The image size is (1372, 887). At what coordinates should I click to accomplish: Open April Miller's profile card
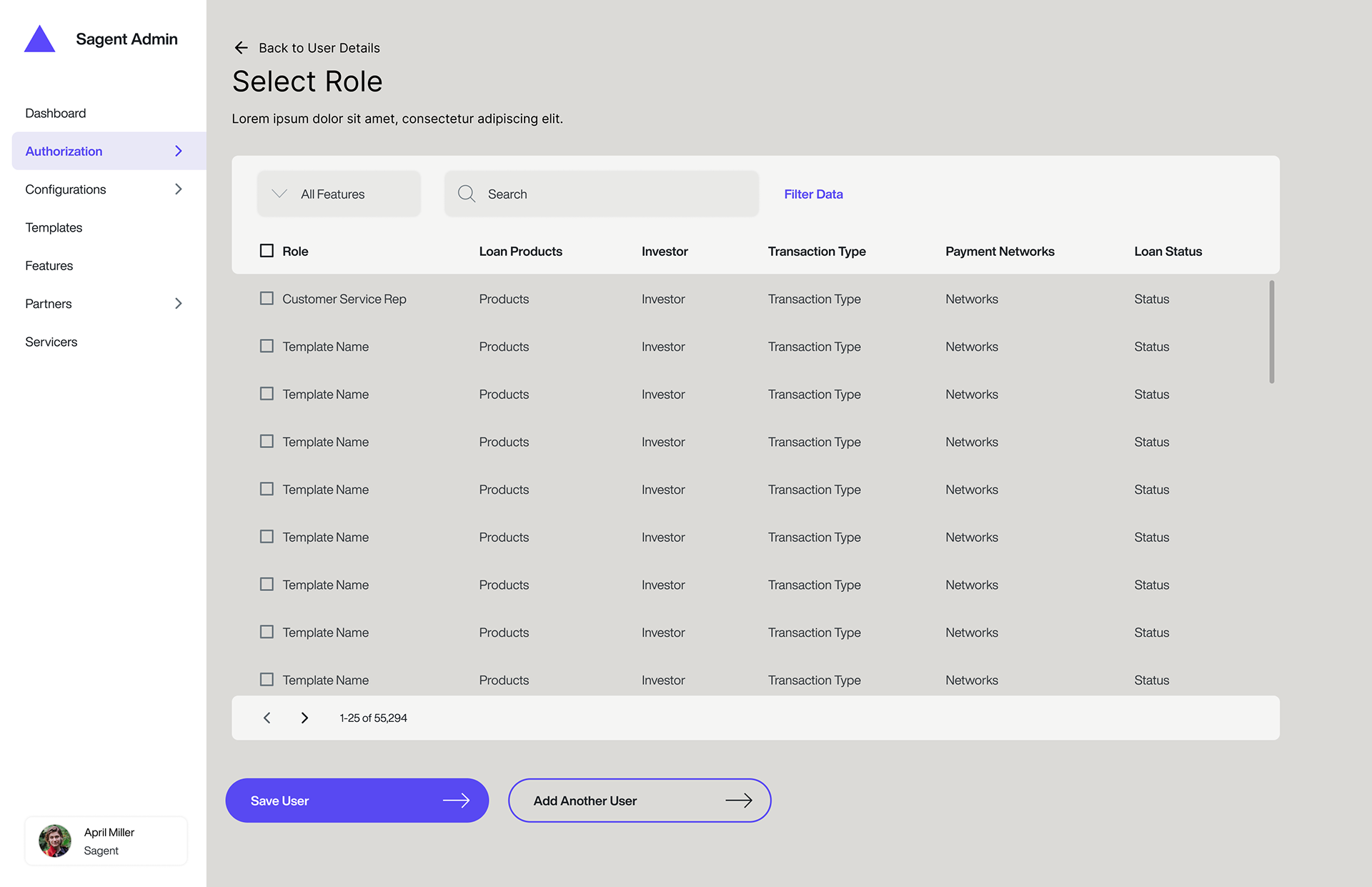coord(106,841)
